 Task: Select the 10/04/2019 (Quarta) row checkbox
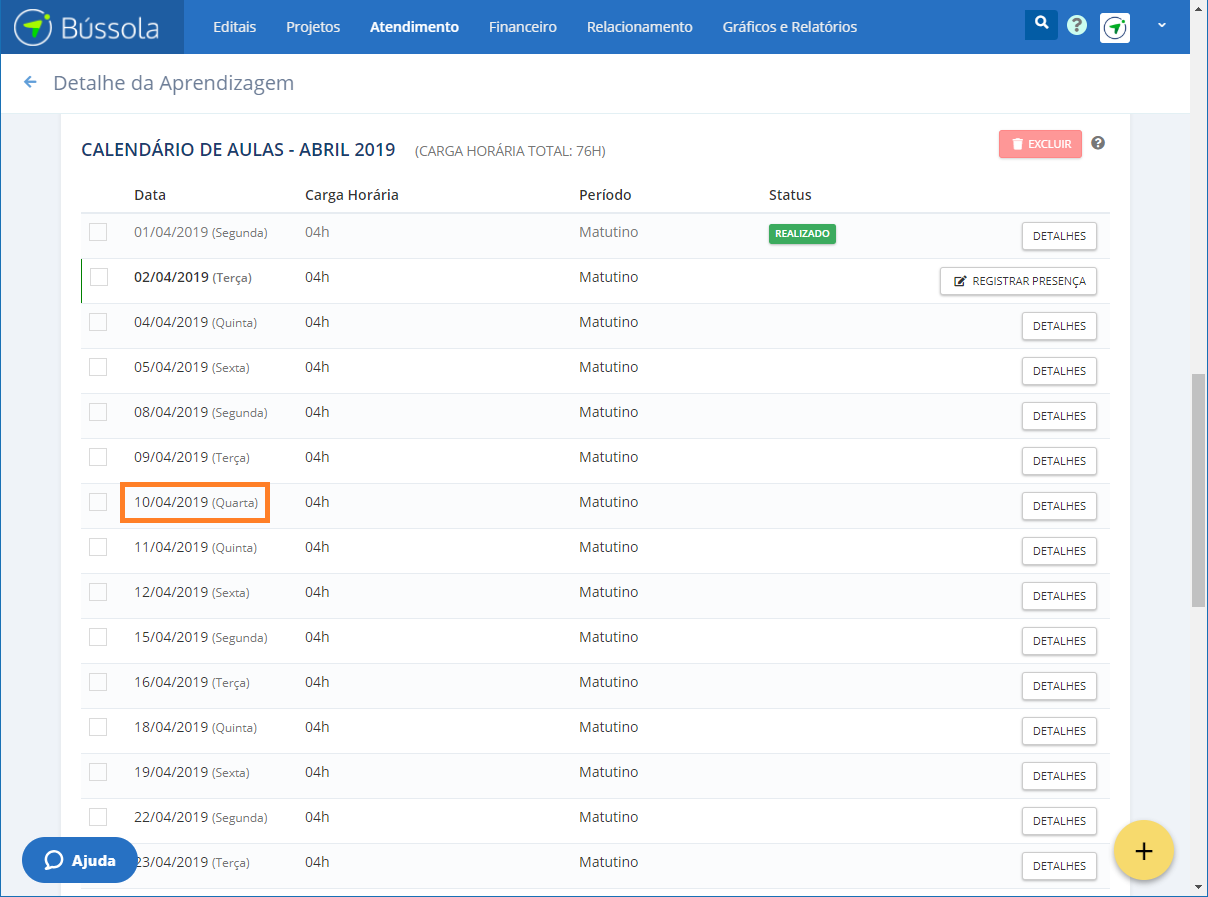coord(98,502)
